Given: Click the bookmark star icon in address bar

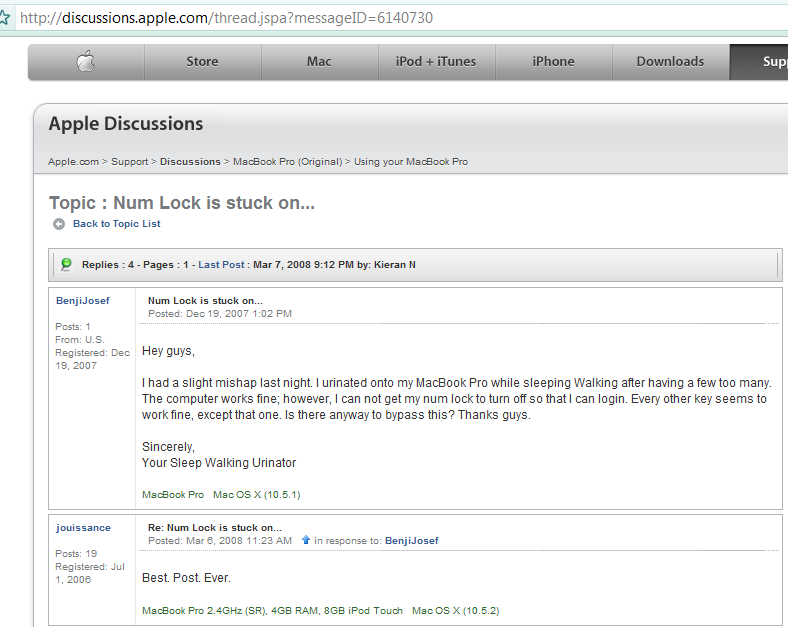Looking at the screenshot, I should (4, 18).
